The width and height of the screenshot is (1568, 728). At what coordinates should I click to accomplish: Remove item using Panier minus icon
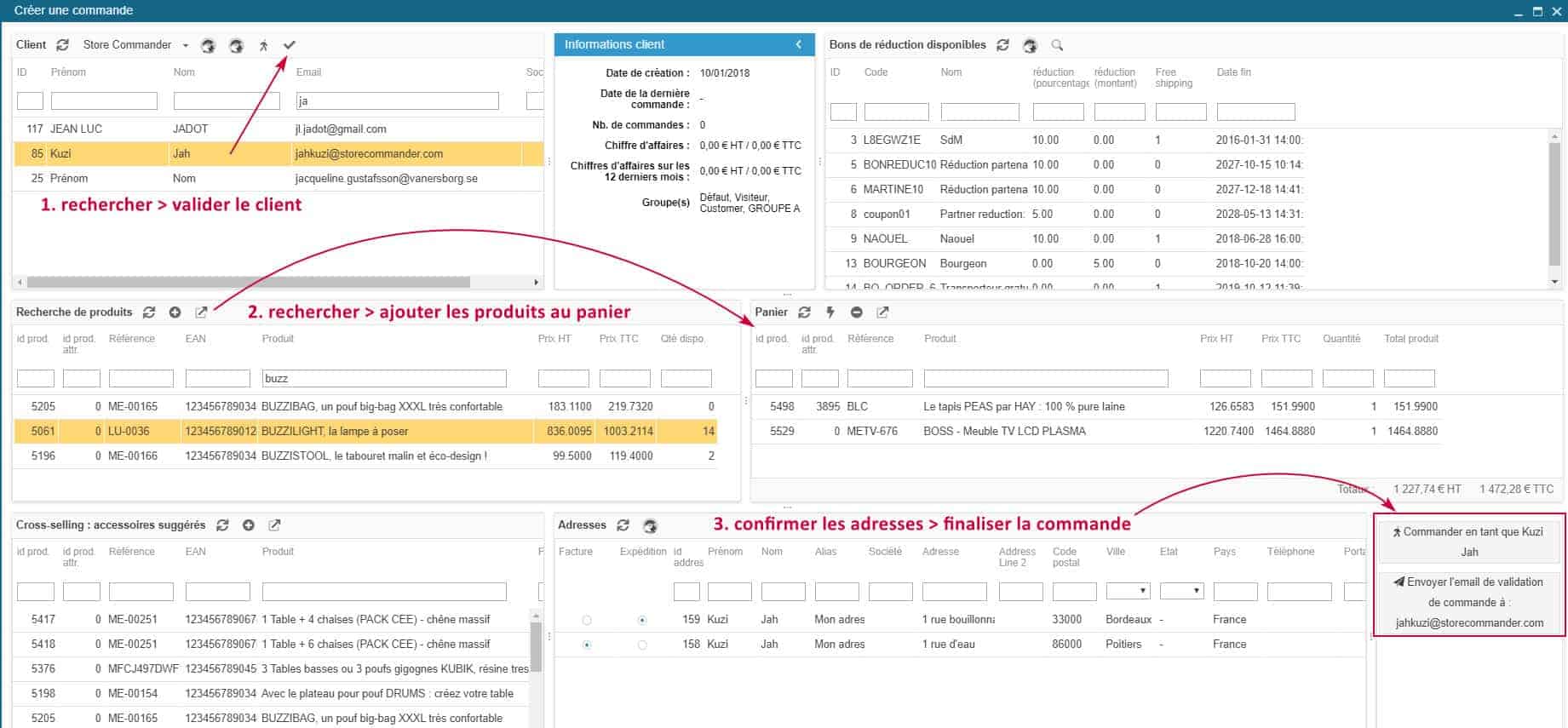(x=856, y=312)
